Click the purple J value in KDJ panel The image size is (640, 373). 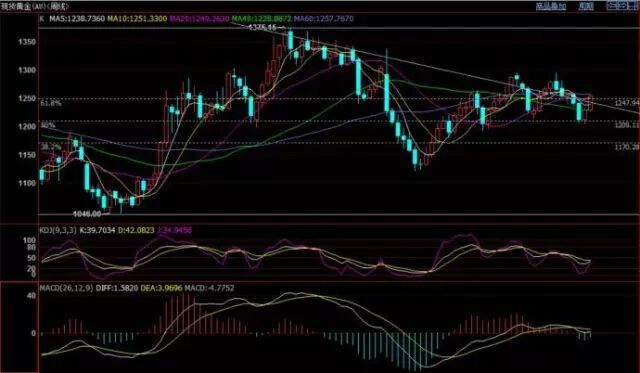pyautogui.click(x=174, y=230)
